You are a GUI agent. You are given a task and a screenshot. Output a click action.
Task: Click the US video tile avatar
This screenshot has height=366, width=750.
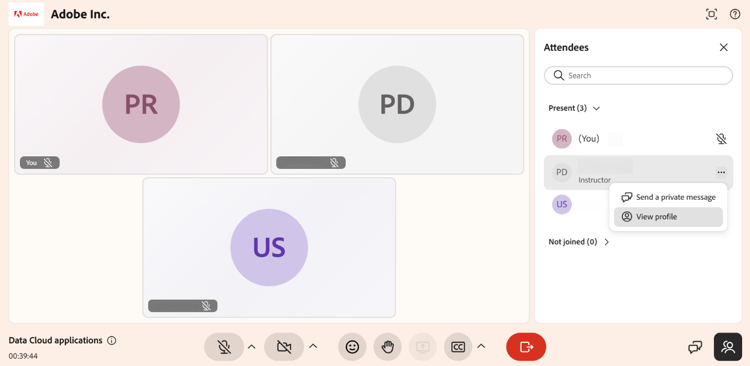click(x=269, y=247)
